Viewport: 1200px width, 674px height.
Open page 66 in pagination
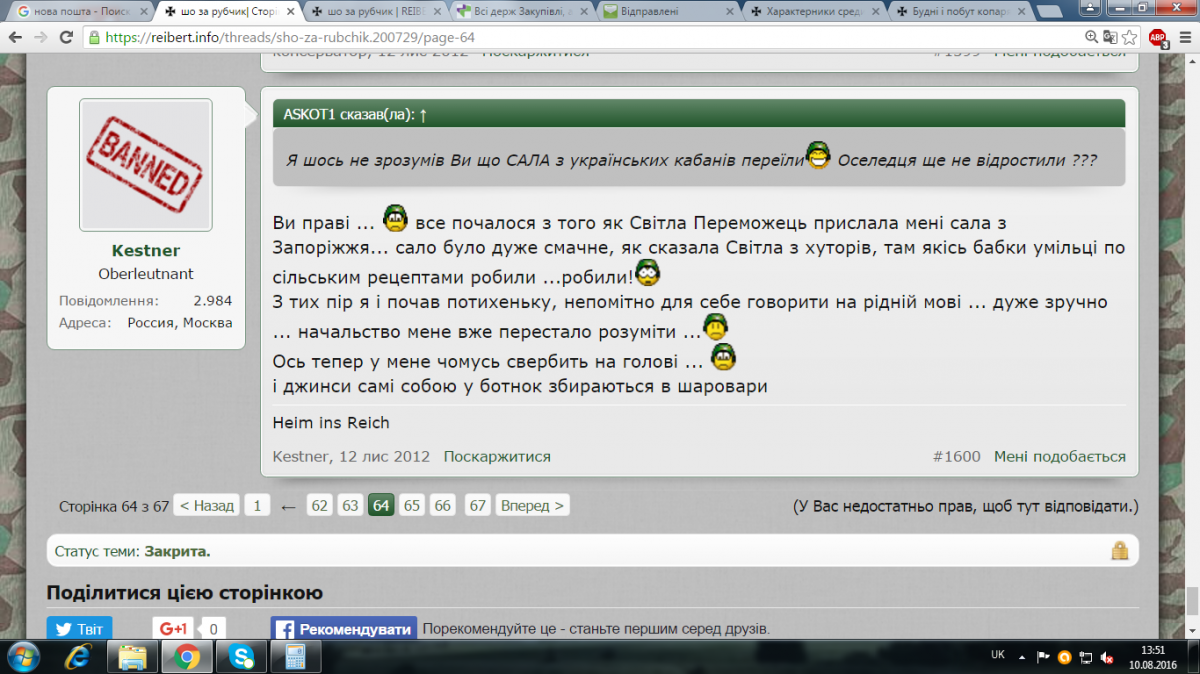click(x=443, y=506)
